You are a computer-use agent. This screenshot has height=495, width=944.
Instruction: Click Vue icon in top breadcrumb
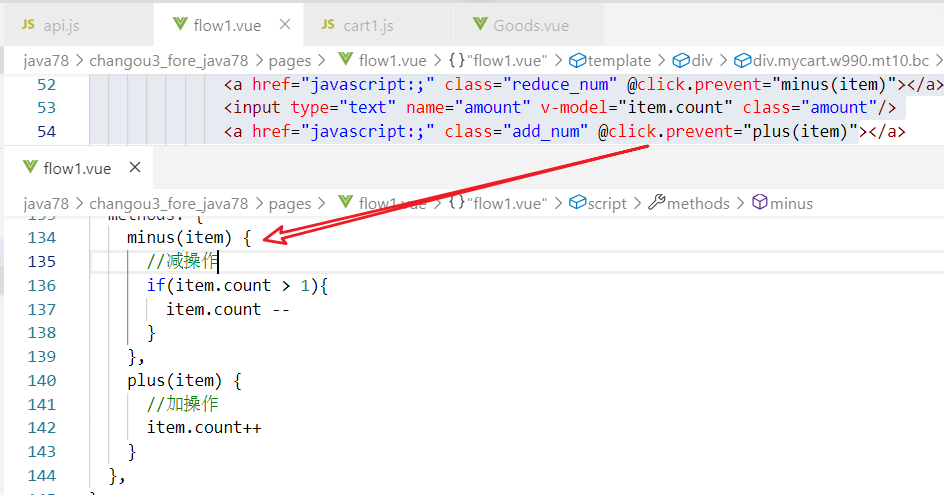tap(346, 60)
